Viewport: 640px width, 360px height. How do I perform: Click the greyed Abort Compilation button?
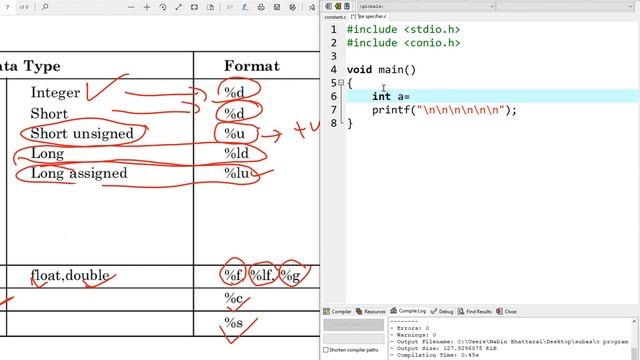[x=353, y=325]
